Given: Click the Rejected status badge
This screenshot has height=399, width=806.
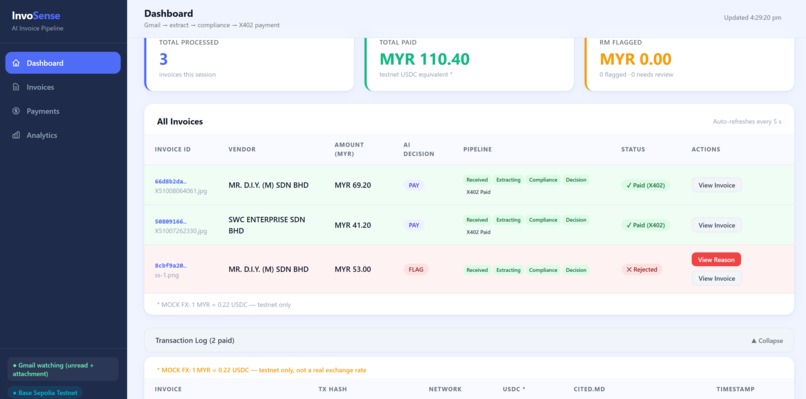Looking at the screenshot, I should point(642,269).
